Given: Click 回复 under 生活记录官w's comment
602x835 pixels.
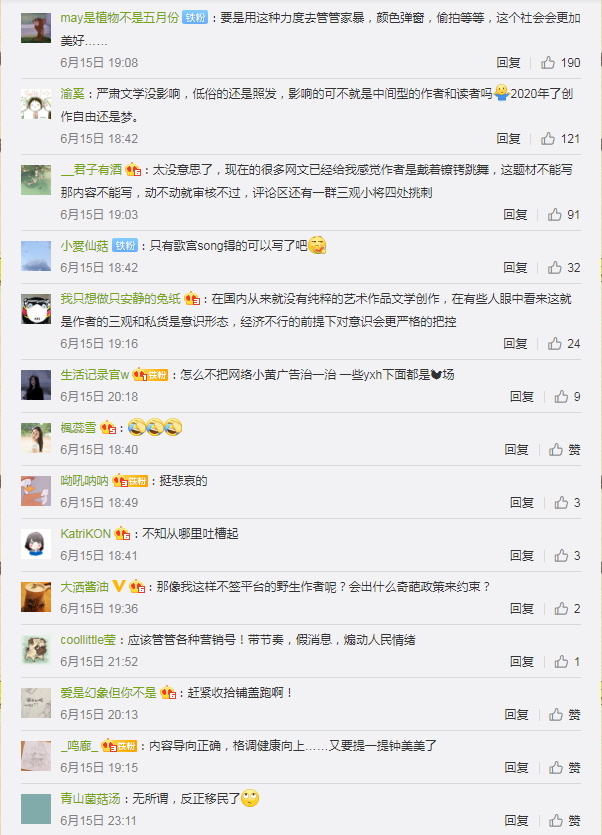Looking at the screenshot, I should pos(522,396).
